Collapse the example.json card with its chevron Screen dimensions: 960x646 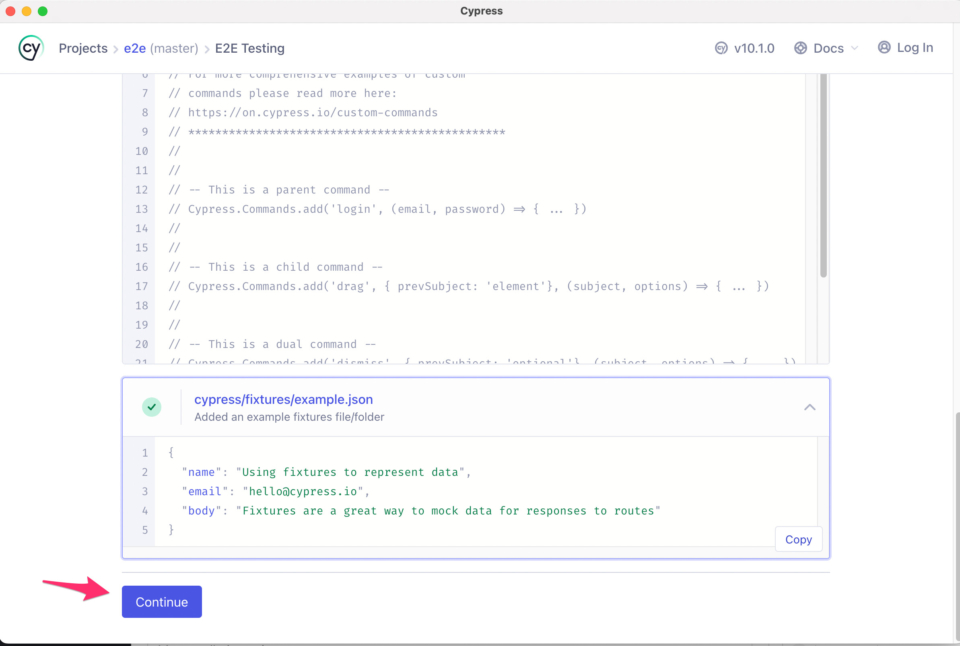click(x=810, y=407)
